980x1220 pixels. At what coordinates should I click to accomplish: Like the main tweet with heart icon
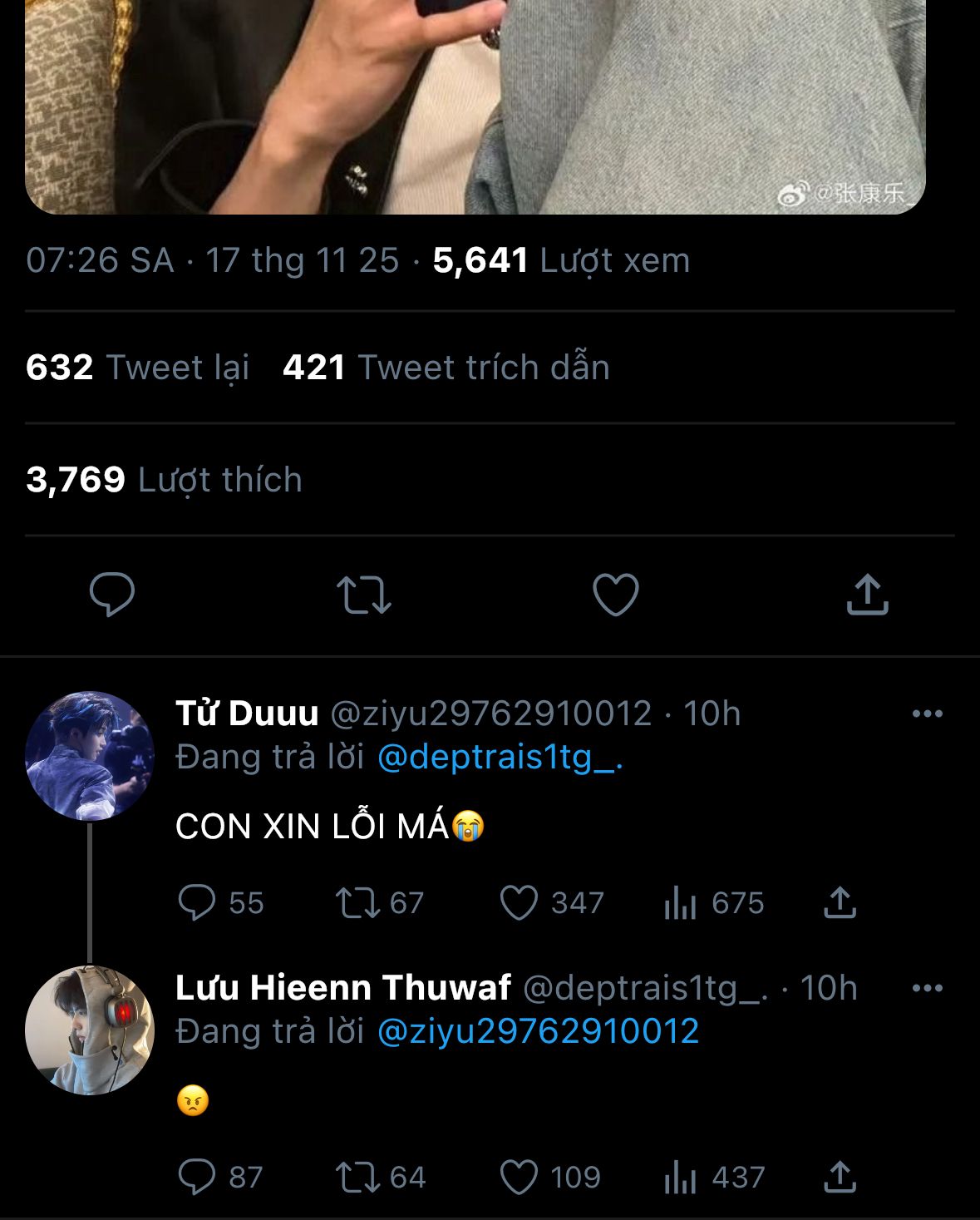coord(615,595)
